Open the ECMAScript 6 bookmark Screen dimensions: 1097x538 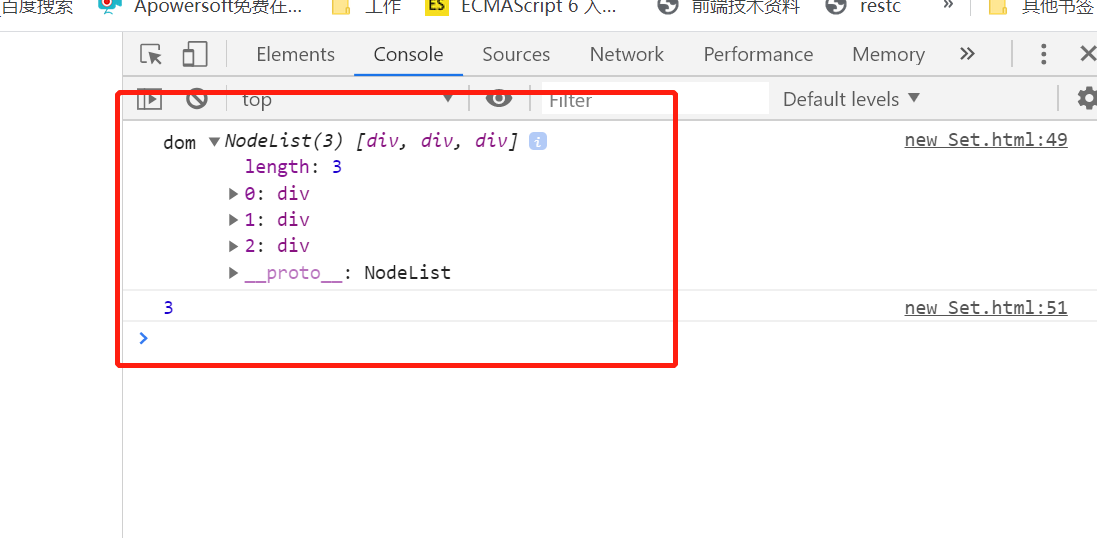coord(522,7)
